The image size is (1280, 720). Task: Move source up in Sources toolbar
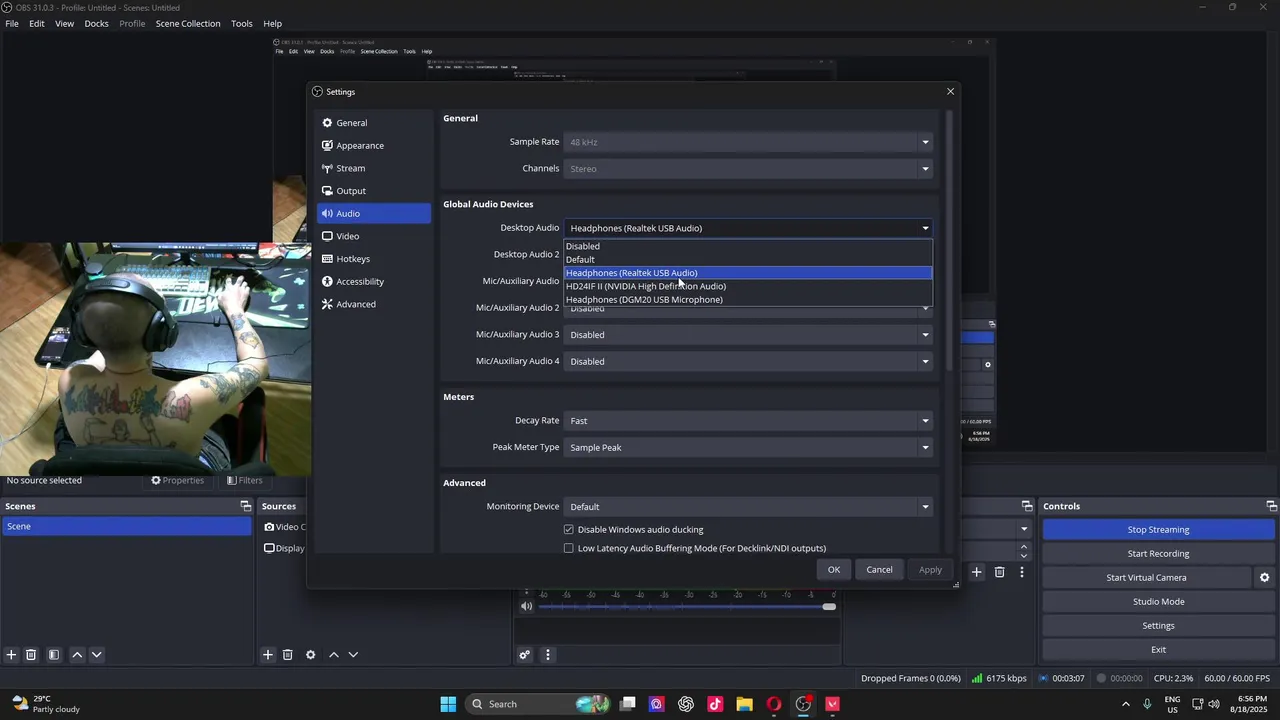pos(334,655)
